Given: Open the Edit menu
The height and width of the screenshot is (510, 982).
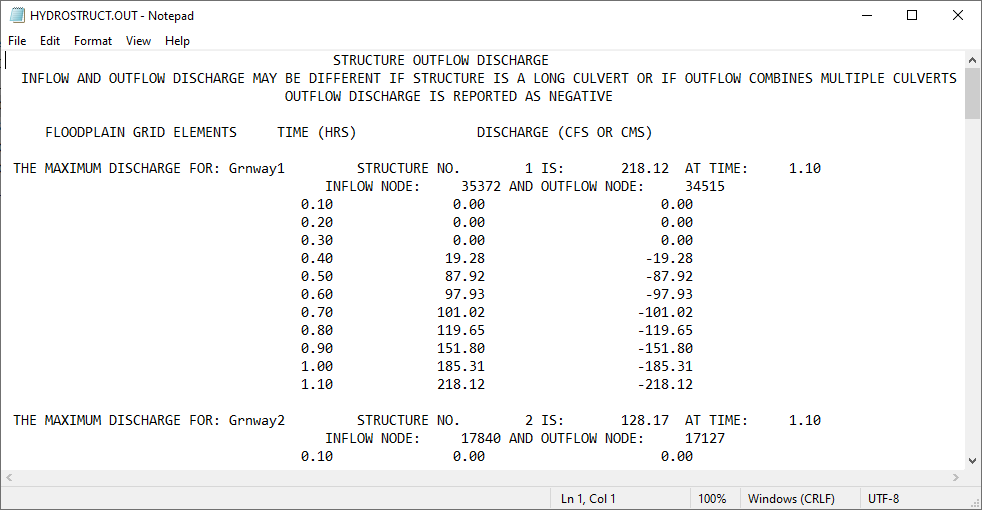Looking at the screenshot, I should coord(50,41).
